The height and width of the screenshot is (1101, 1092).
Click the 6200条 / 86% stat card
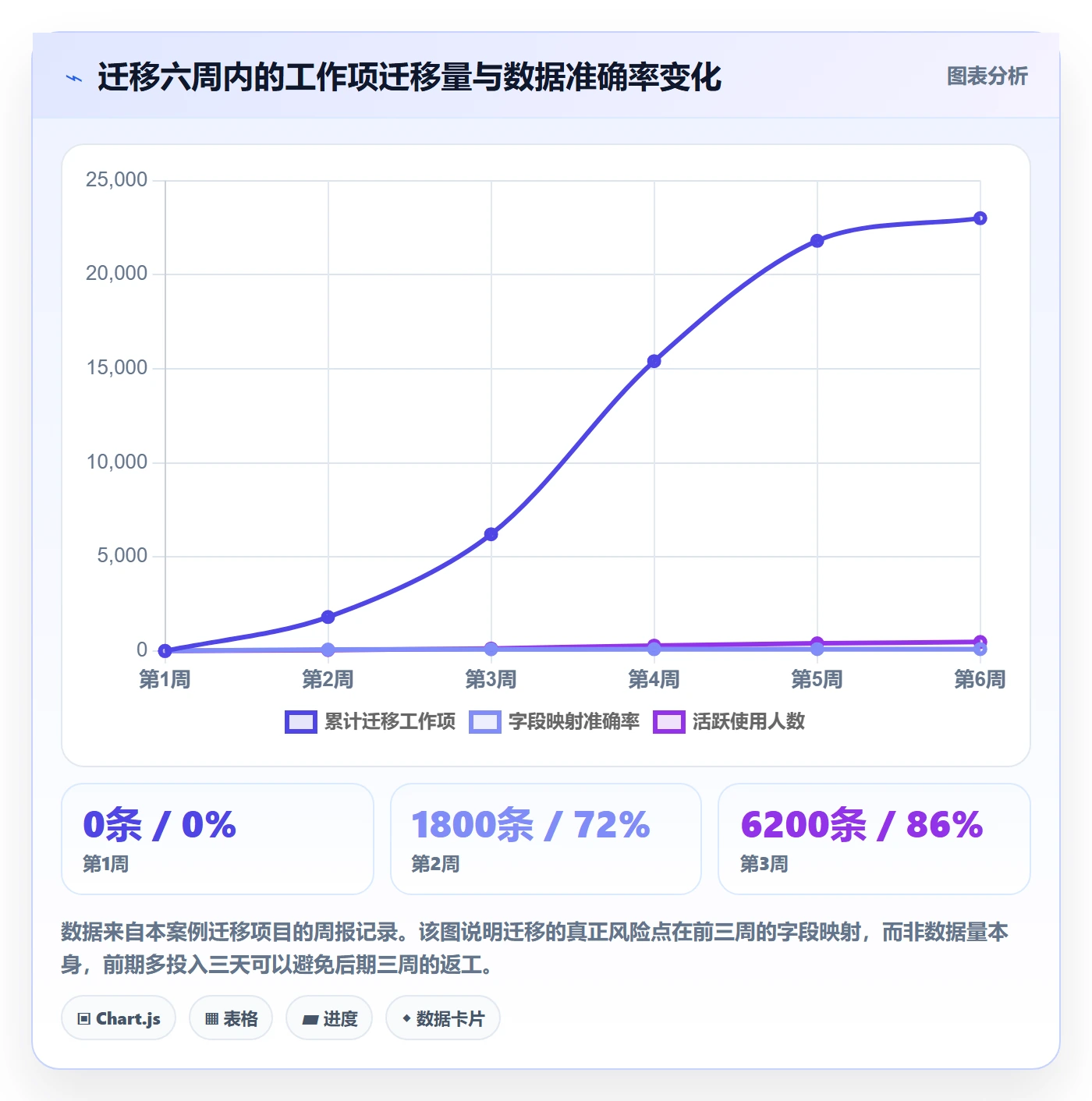click(874, 839)
